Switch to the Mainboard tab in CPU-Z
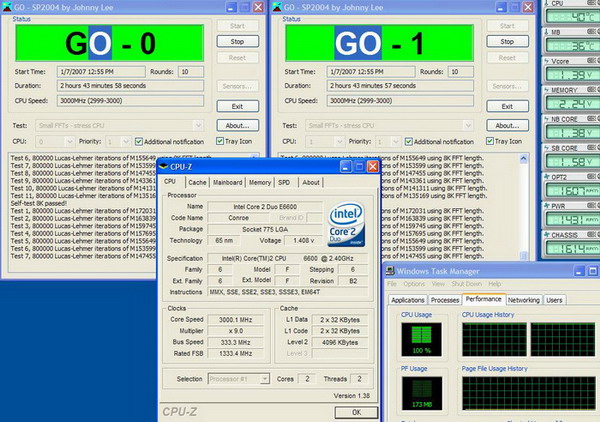The height and width of the screenshot is (422, 600). 228,182
